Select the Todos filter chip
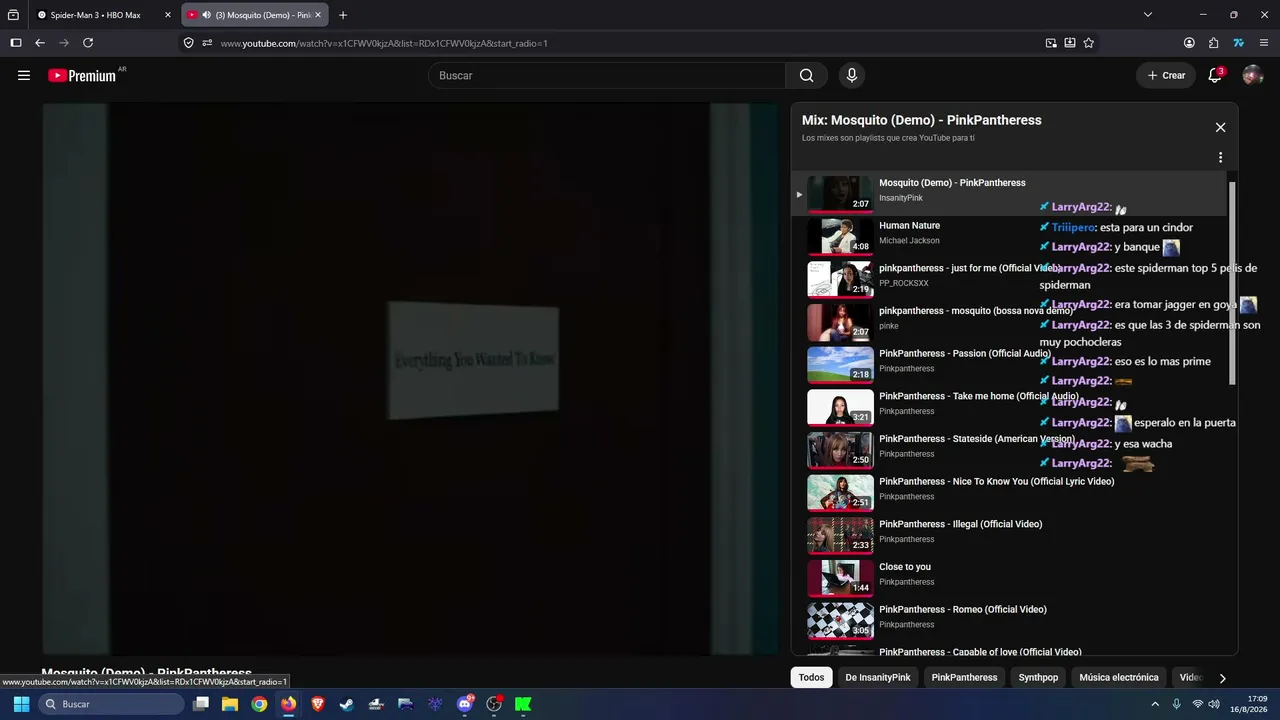This screenshot has height=720, width=1280. pos(811,677)
